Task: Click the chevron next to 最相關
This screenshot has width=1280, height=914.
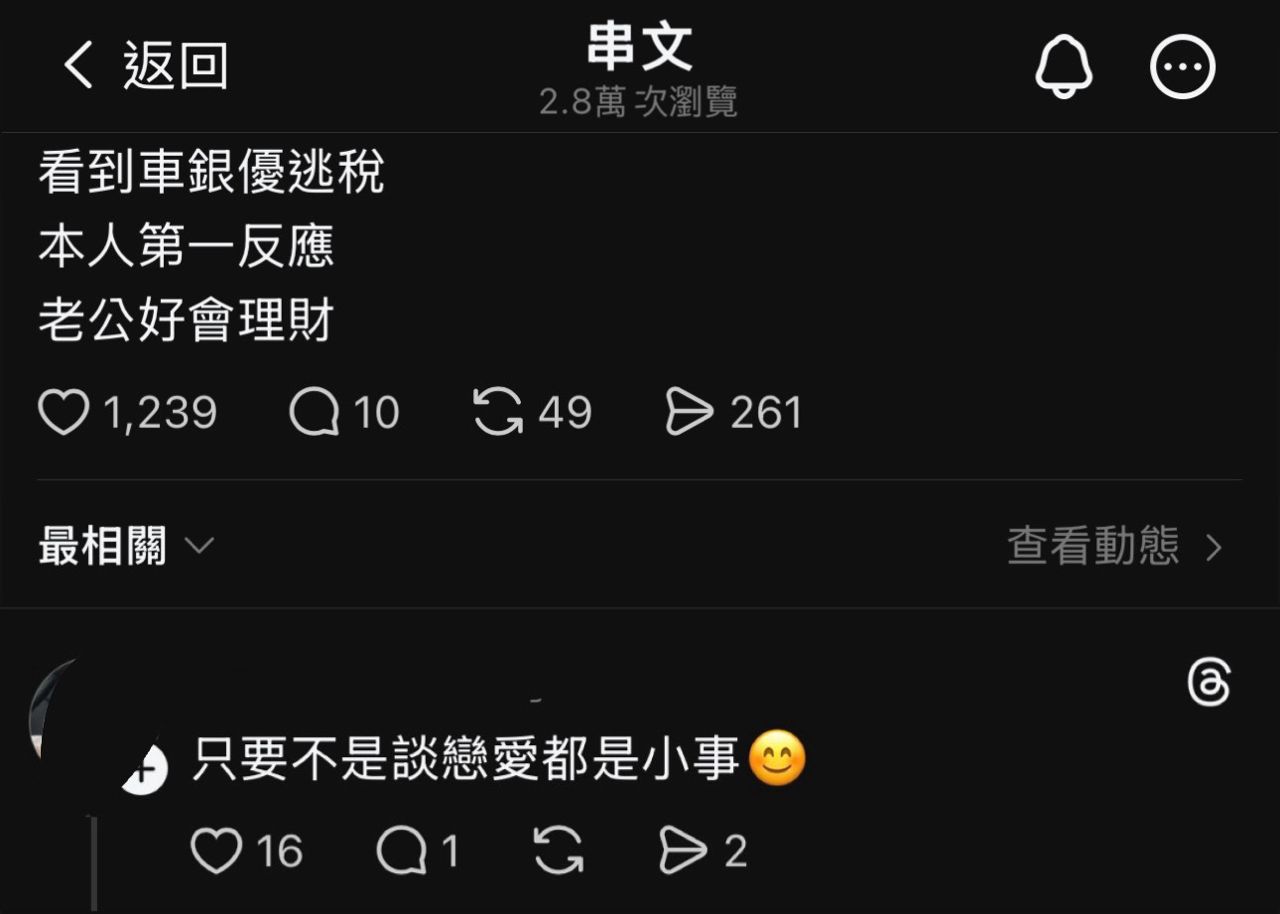Action: point(200,546)
